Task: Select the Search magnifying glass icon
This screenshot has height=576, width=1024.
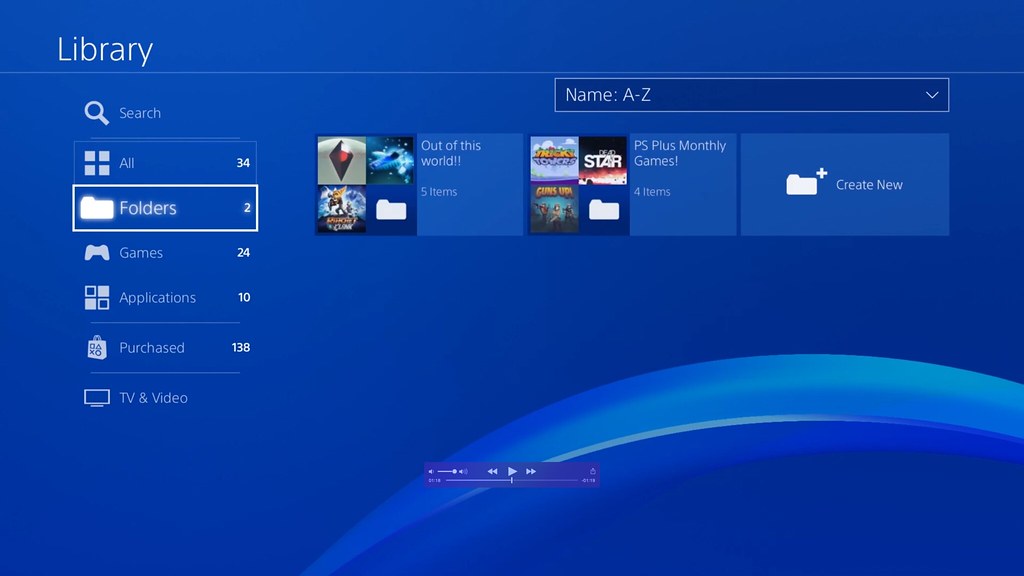Action: 95,112
